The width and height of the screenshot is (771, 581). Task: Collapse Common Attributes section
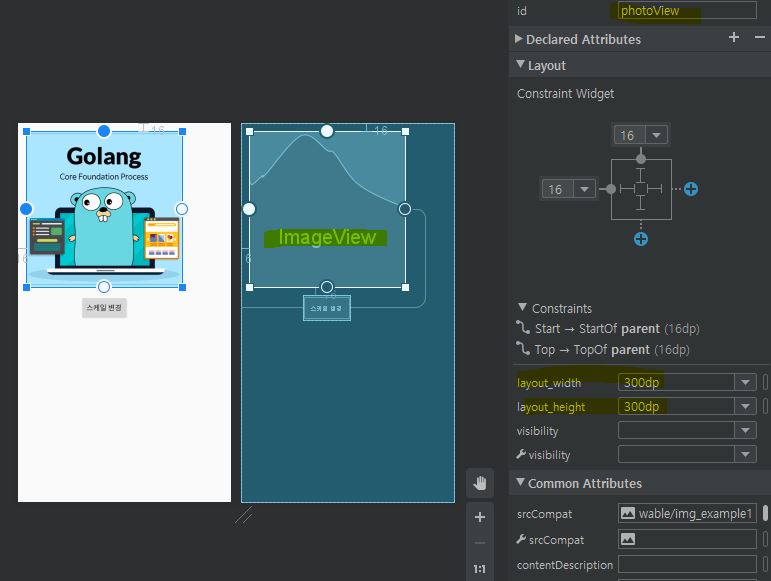coord(520,482)
